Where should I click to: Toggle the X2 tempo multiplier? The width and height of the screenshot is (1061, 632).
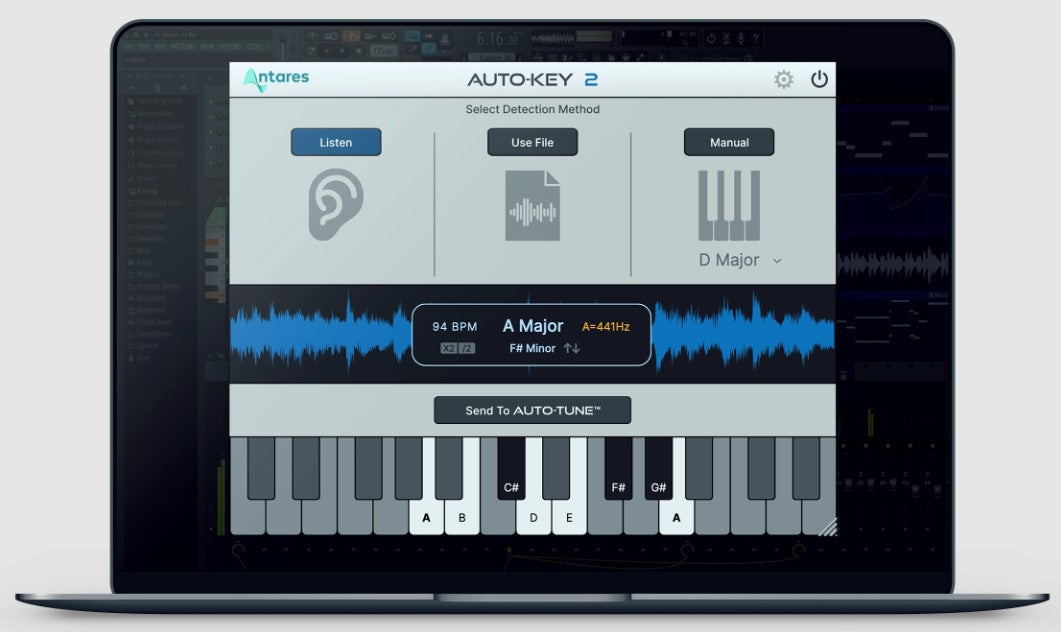click(448, 348)
